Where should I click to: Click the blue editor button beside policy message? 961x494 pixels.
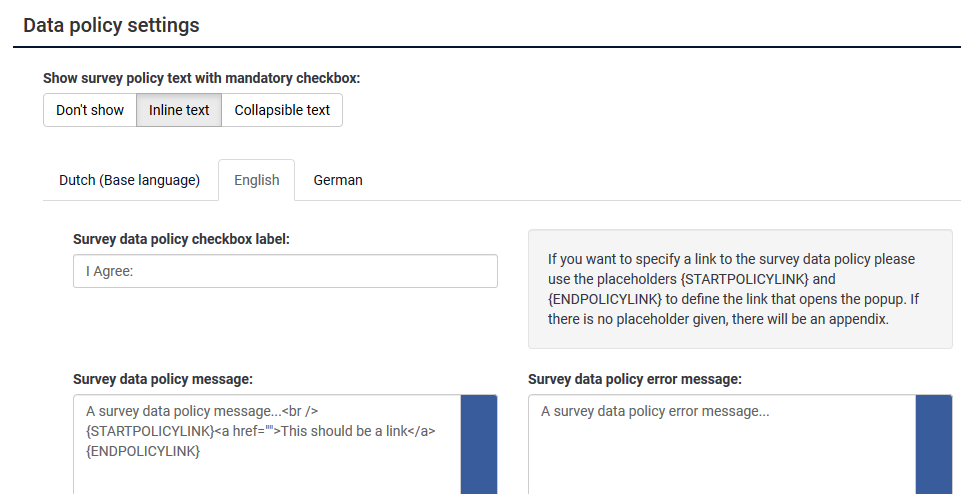click(x=479, y=444)
